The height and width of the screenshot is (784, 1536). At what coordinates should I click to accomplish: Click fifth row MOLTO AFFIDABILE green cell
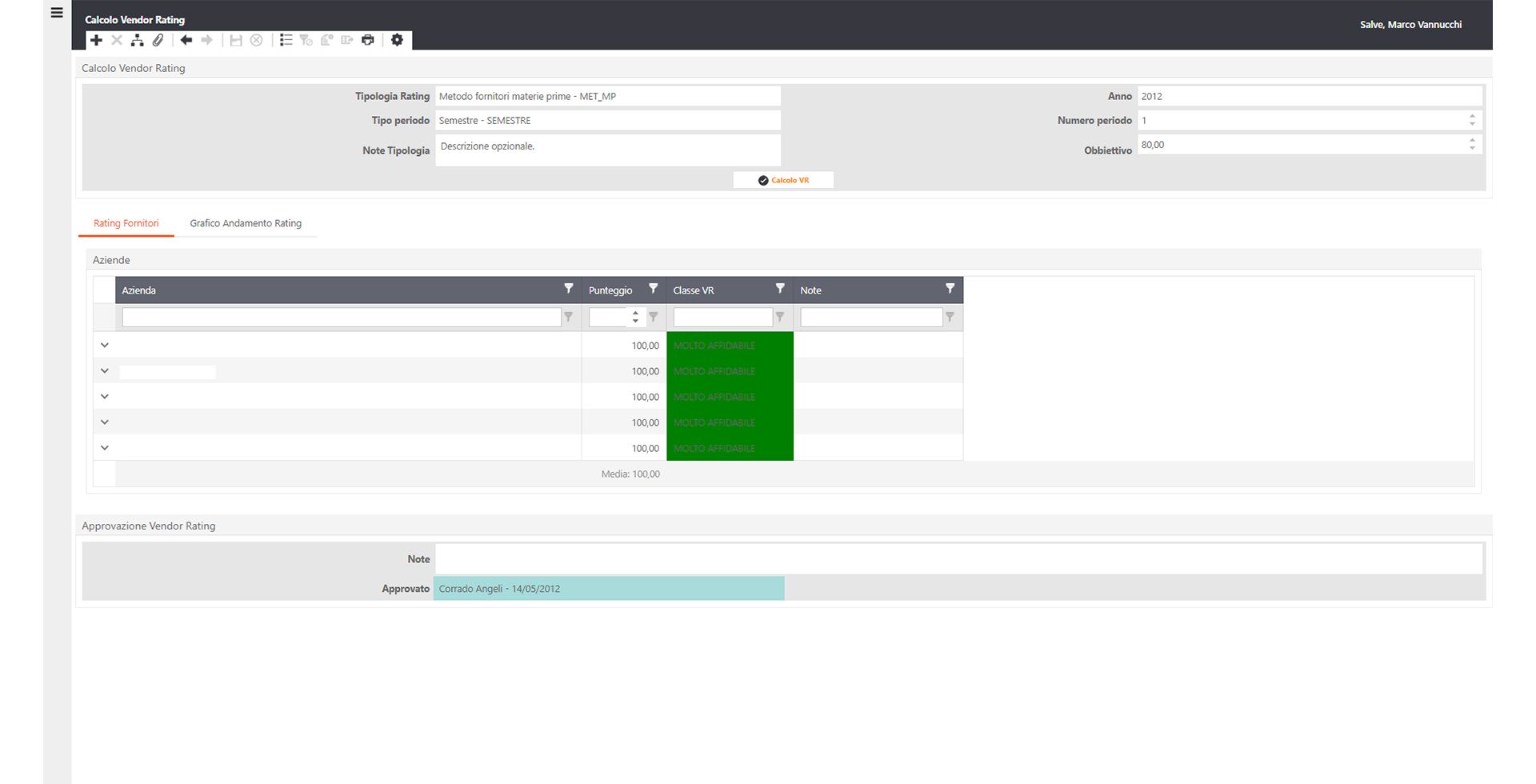730,448
